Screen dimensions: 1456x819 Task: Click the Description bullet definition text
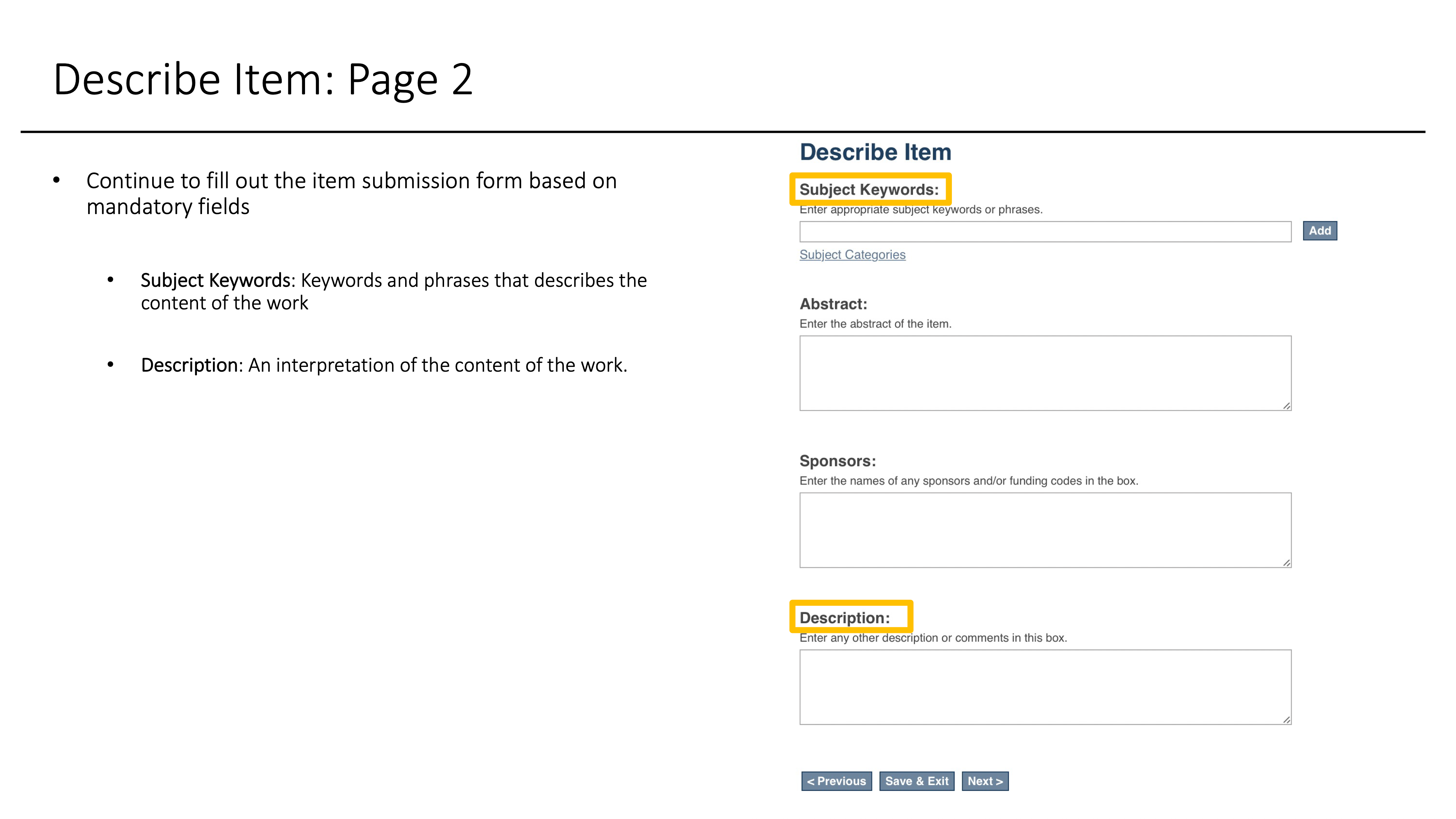click(x=384, y=365)
